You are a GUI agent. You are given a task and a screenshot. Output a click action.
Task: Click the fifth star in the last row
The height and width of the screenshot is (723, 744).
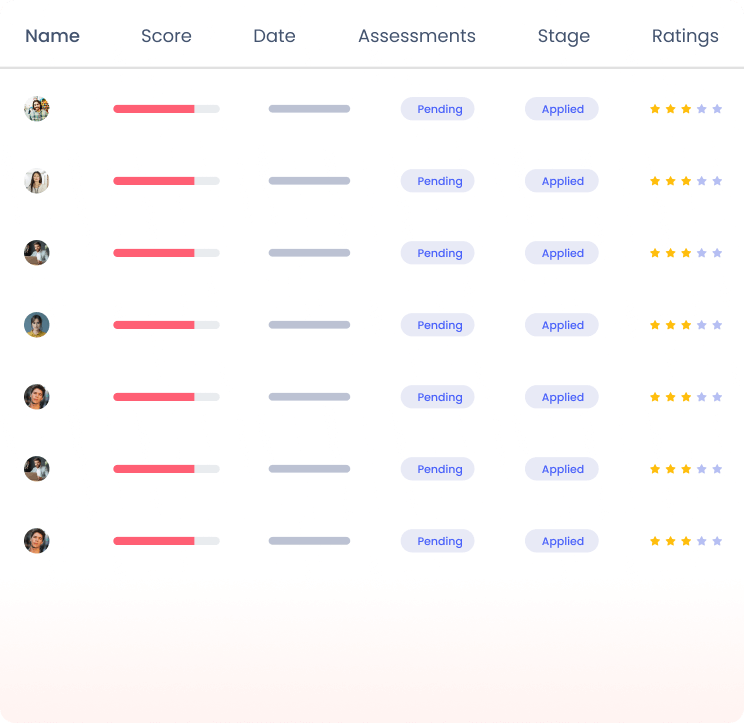[x=717, y=541]
